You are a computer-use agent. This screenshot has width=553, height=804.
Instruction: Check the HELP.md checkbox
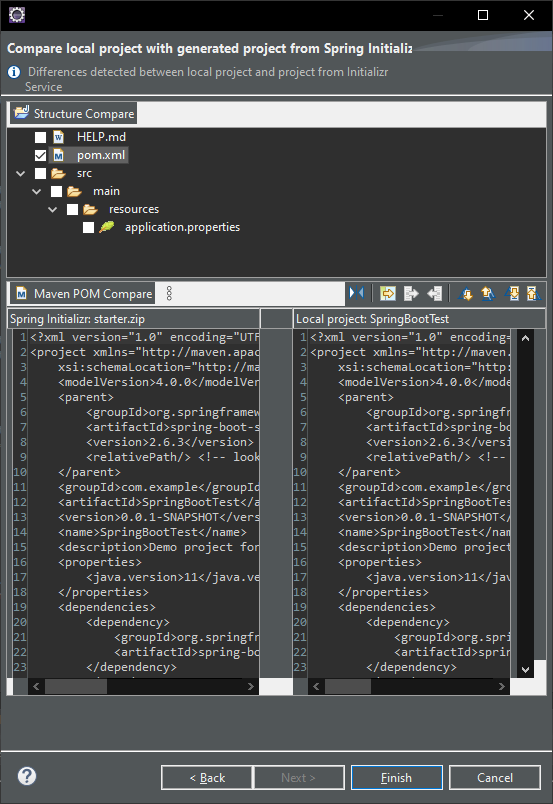click(41, 137)
